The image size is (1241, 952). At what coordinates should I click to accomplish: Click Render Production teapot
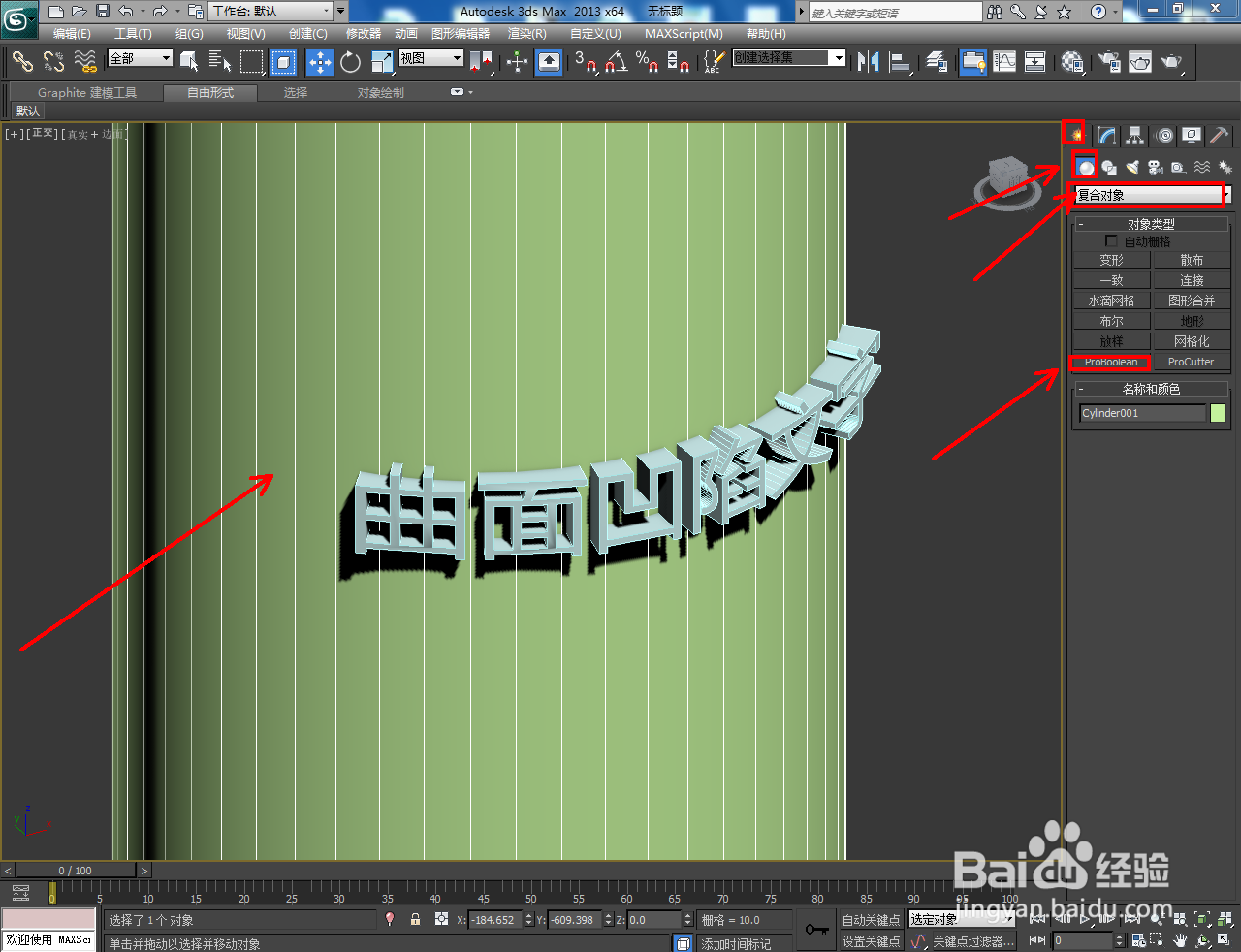[1172, 61]
